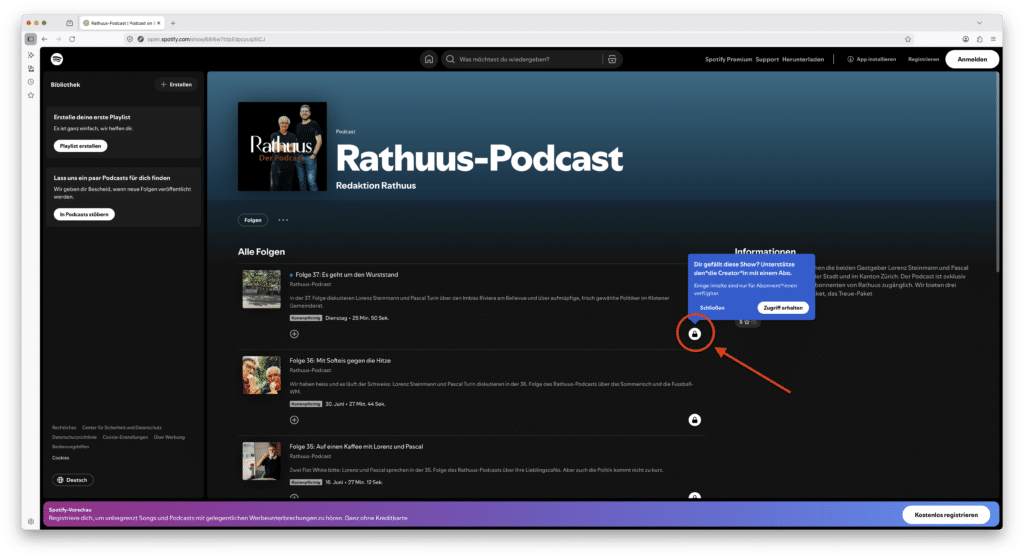Click the Folgen button

click(253, 220)
